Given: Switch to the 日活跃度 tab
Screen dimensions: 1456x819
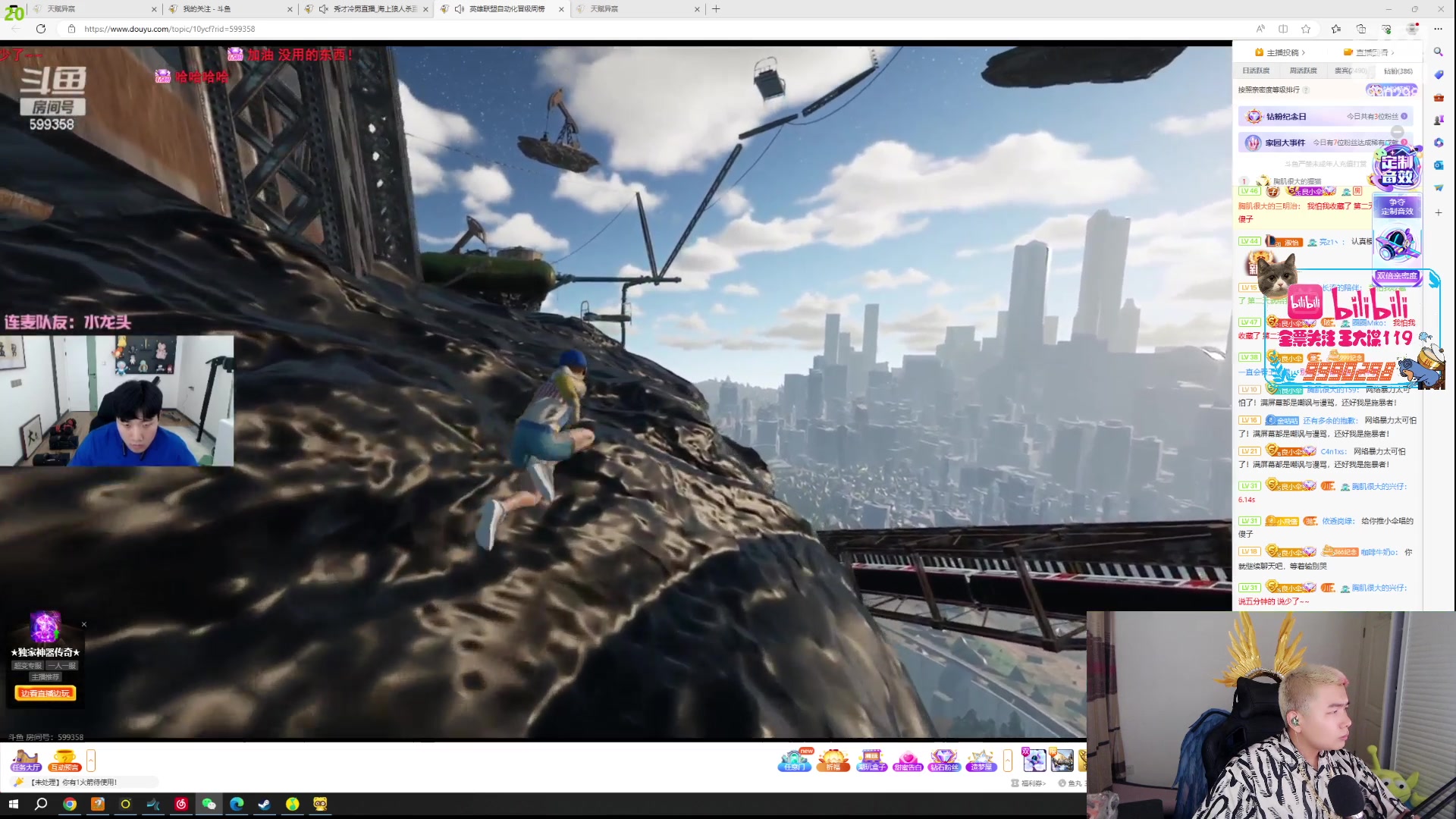Looking at the screenshot, I should pyautogui.click(x=1256, y=71).
